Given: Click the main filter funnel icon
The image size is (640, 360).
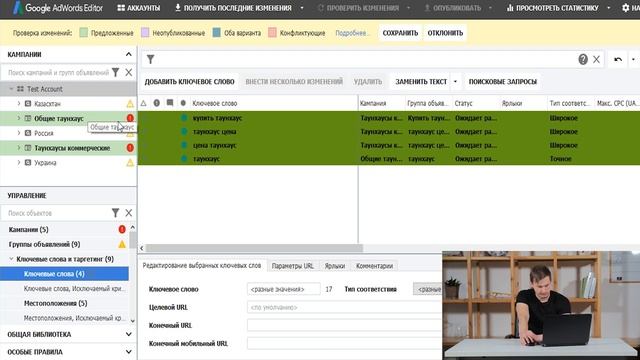Looking at the screenshot, I should [x=150, y=60].
